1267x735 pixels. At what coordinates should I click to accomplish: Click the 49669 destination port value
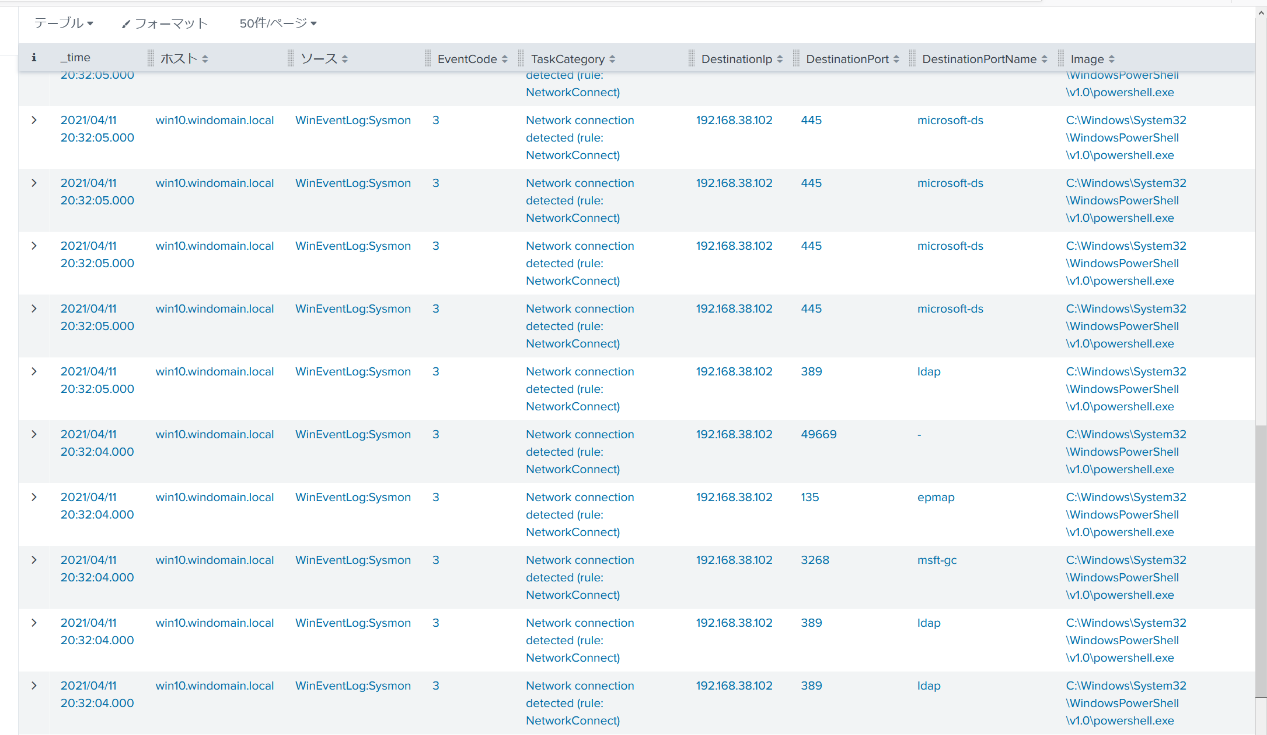[818, 434]
